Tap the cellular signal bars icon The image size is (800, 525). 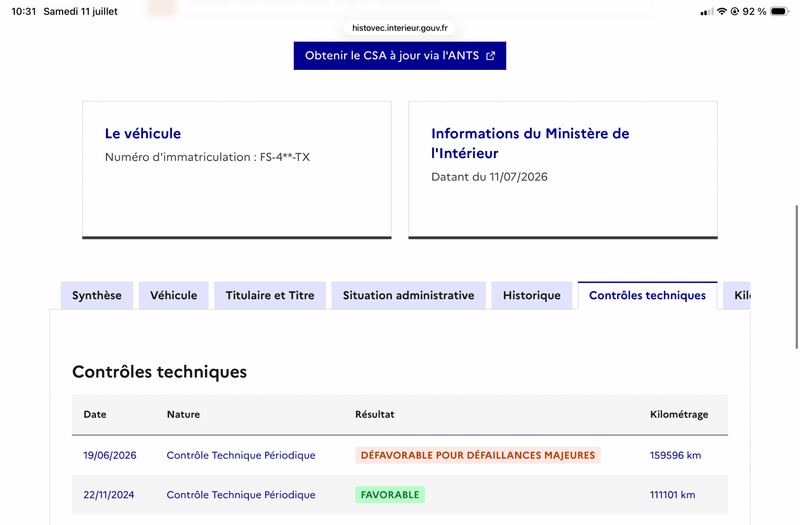tap(707, 12)
